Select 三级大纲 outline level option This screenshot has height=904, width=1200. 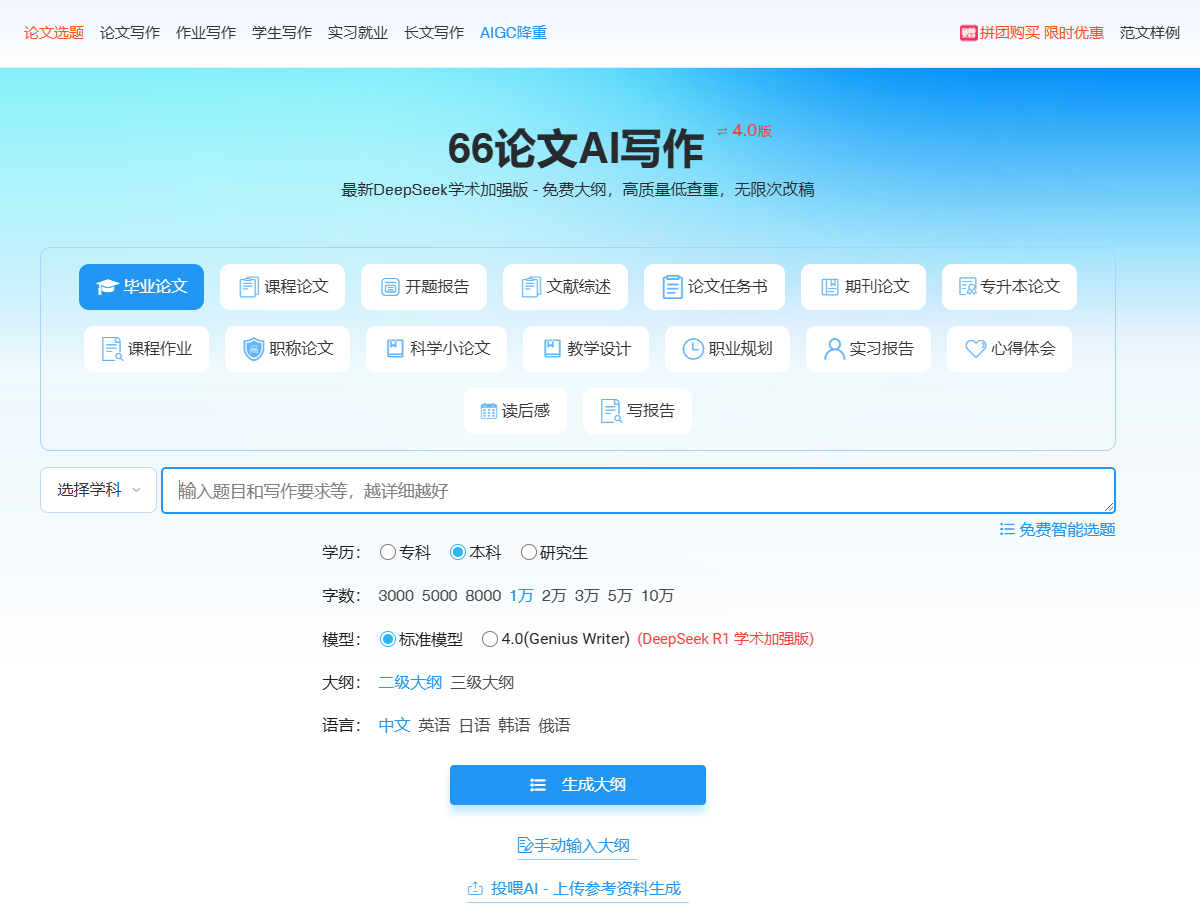[x=482, y=682]
